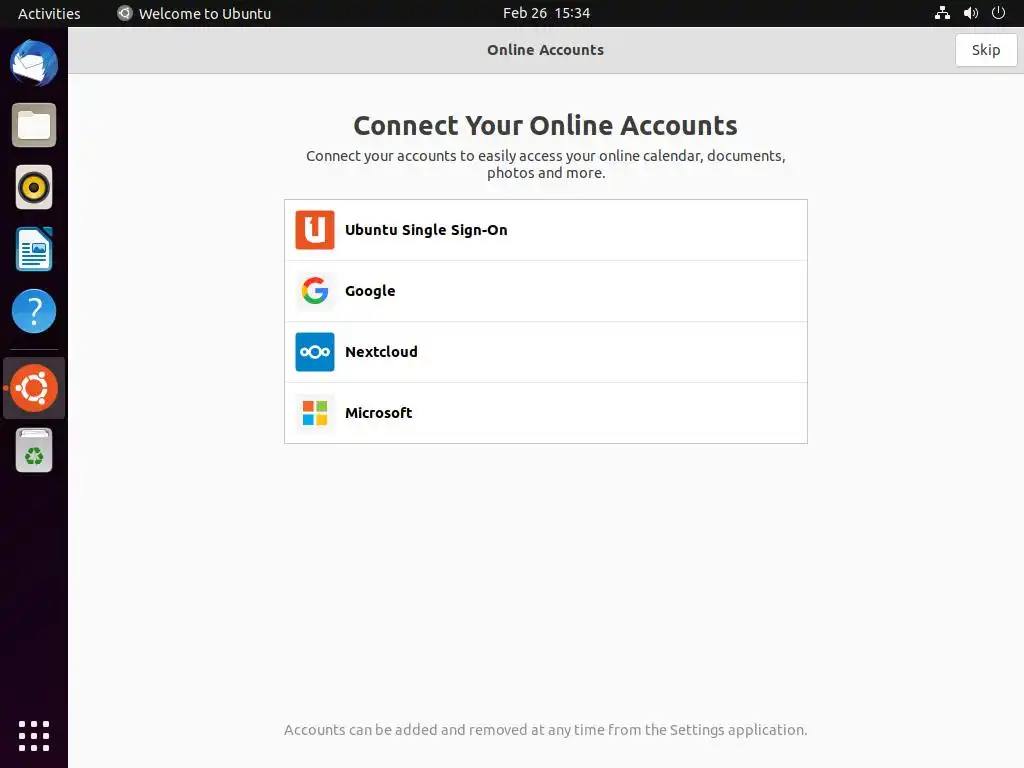Open the clock showing Feb 26 15:34

pyautogui.click(x=547, y=13)
